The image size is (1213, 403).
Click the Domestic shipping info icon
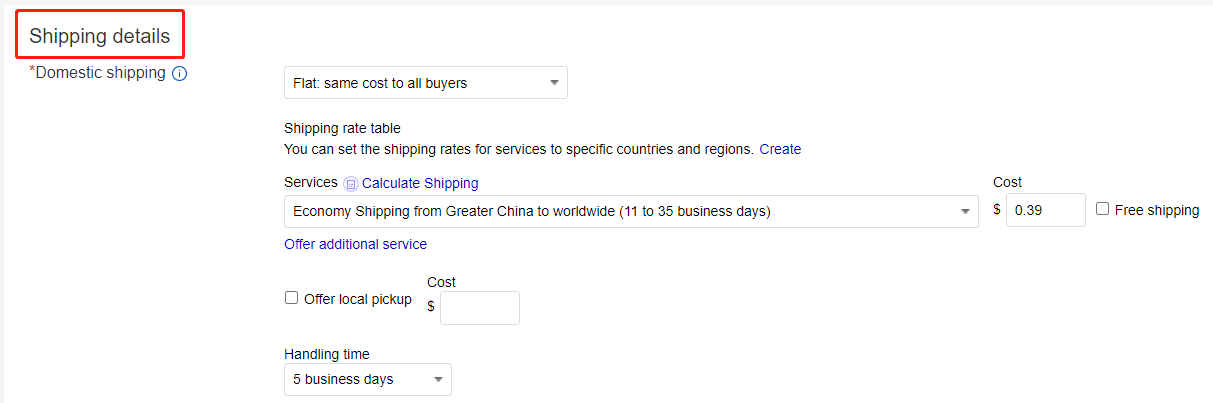pos(180,73)
